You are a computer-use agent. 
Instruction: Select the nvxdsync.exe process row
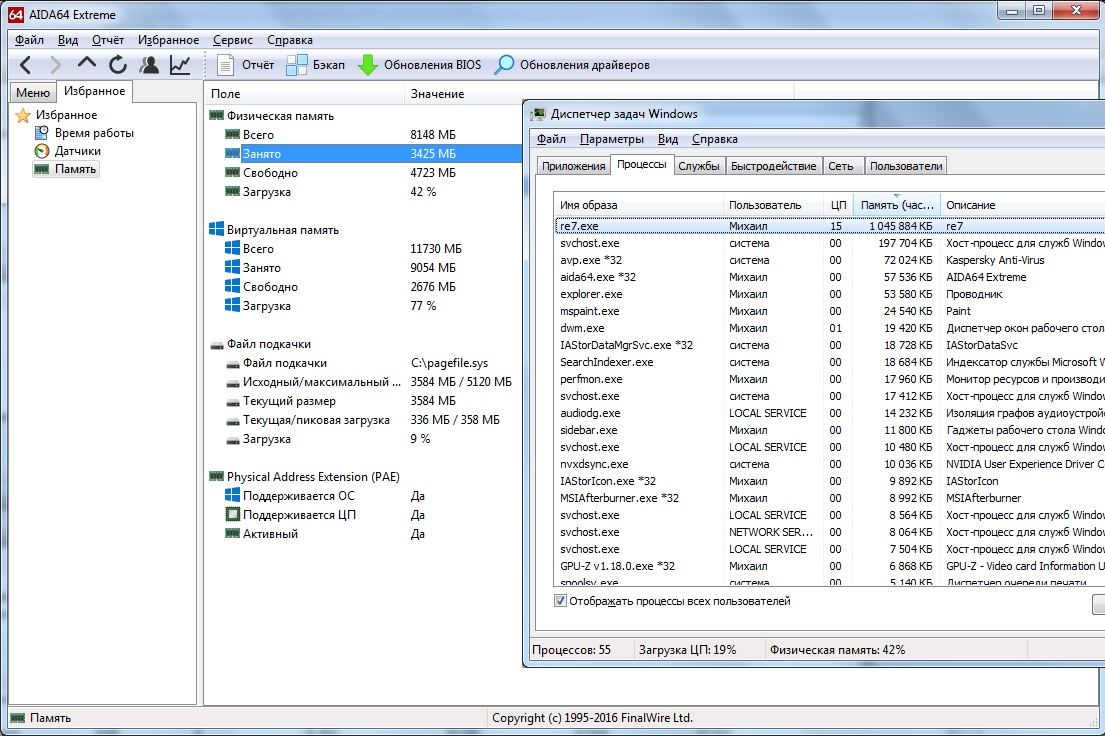tap(829, 464)
